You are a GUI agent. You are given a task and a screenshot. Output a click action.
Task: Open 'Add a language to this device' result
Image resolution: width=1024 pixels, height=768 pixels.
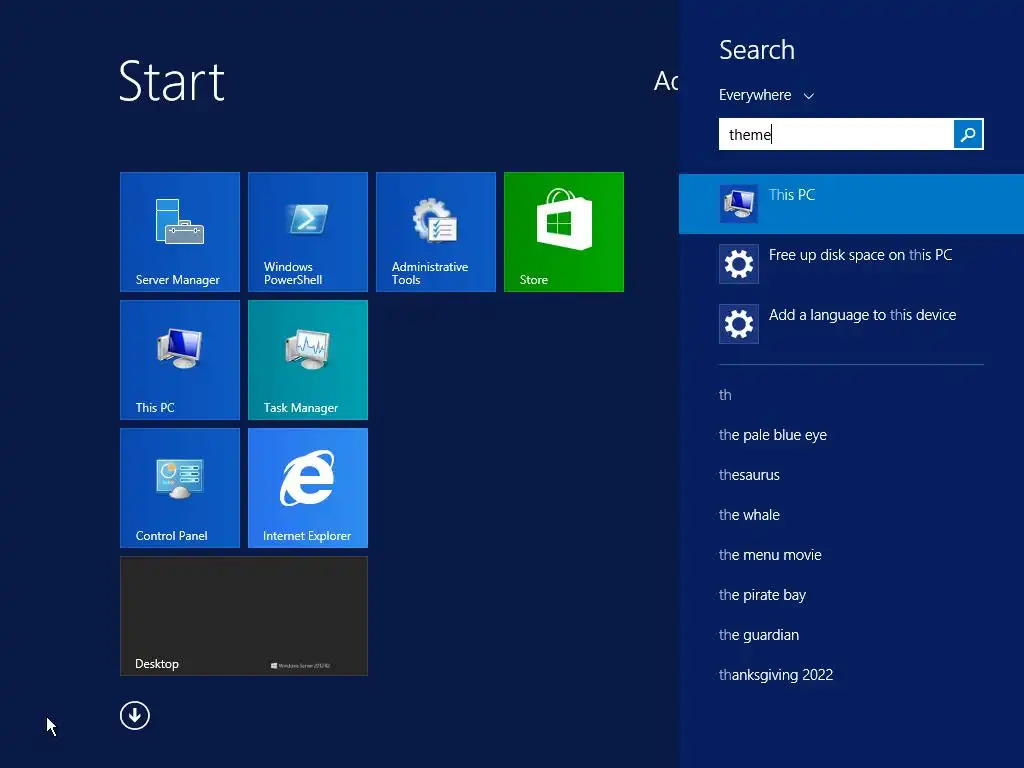[851, 324]
